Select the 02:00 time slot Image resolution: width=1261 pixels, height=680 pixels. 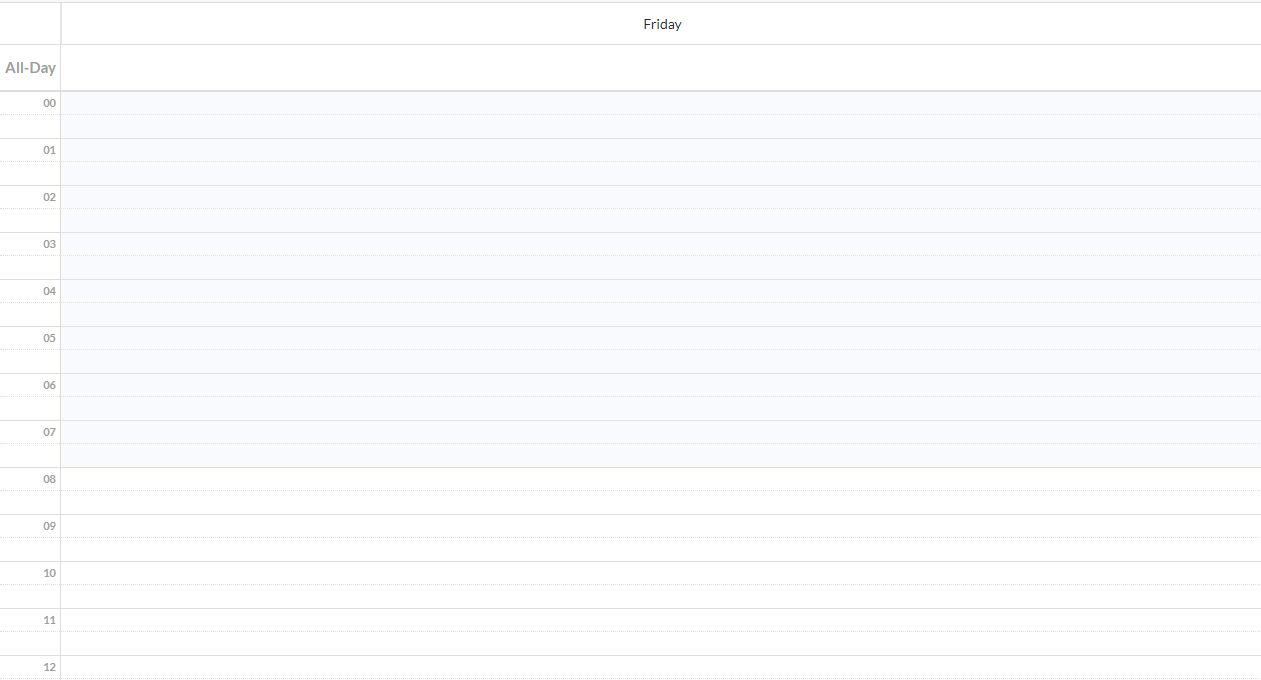pos(661,197)
